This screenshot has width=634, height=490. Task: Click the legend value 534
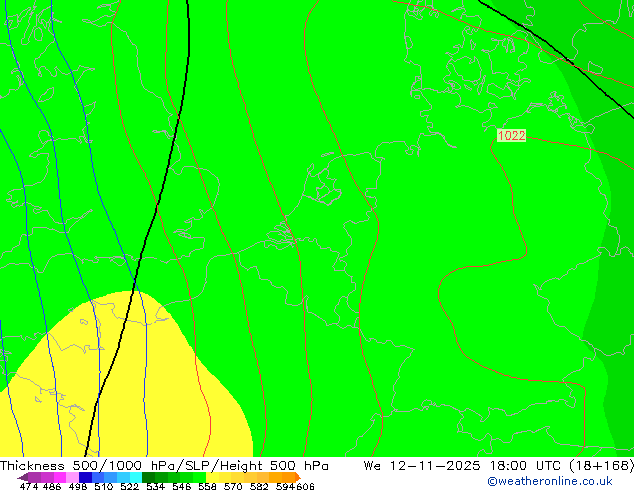click(x=155, y=486)
